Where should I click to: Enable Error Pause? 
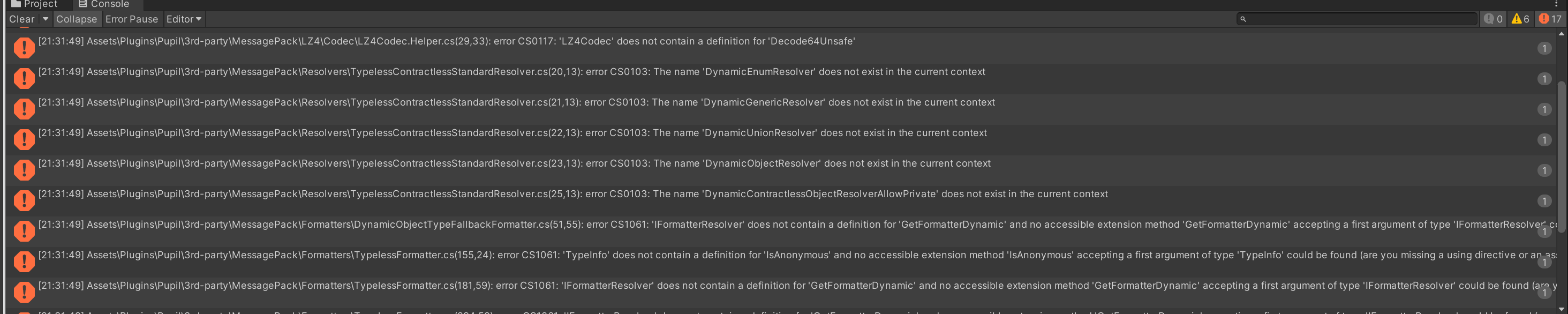click(x=132, y=19)
